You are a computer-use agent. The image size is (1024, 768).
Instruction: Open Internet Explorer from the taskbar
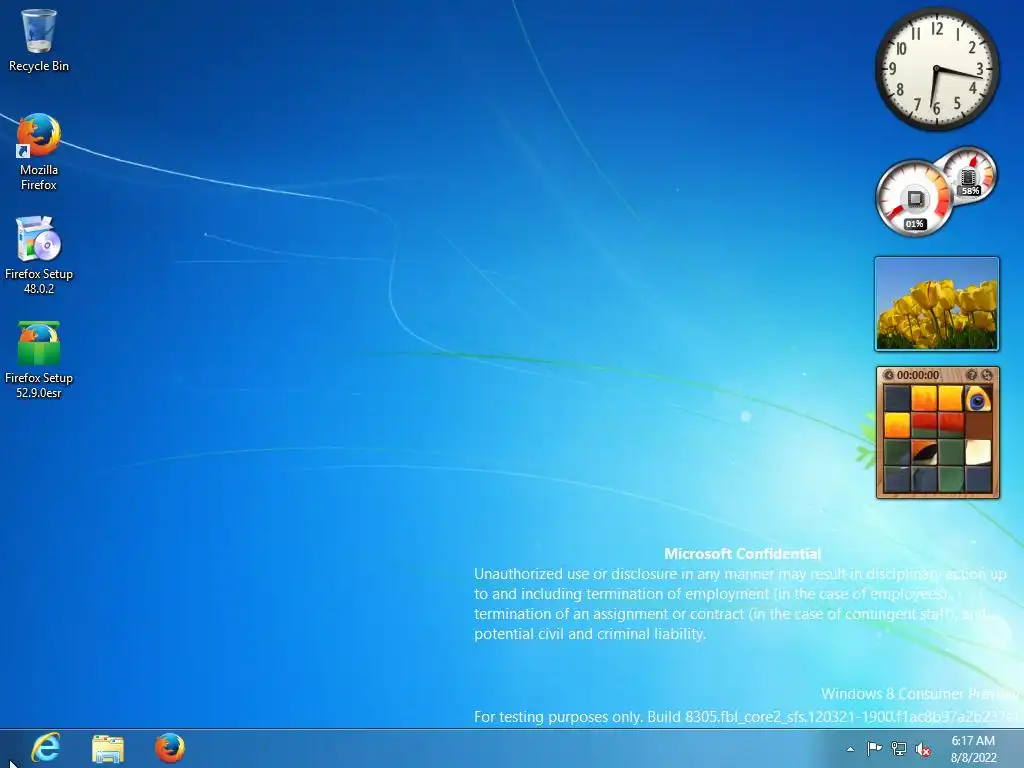[x=45, y=748]
